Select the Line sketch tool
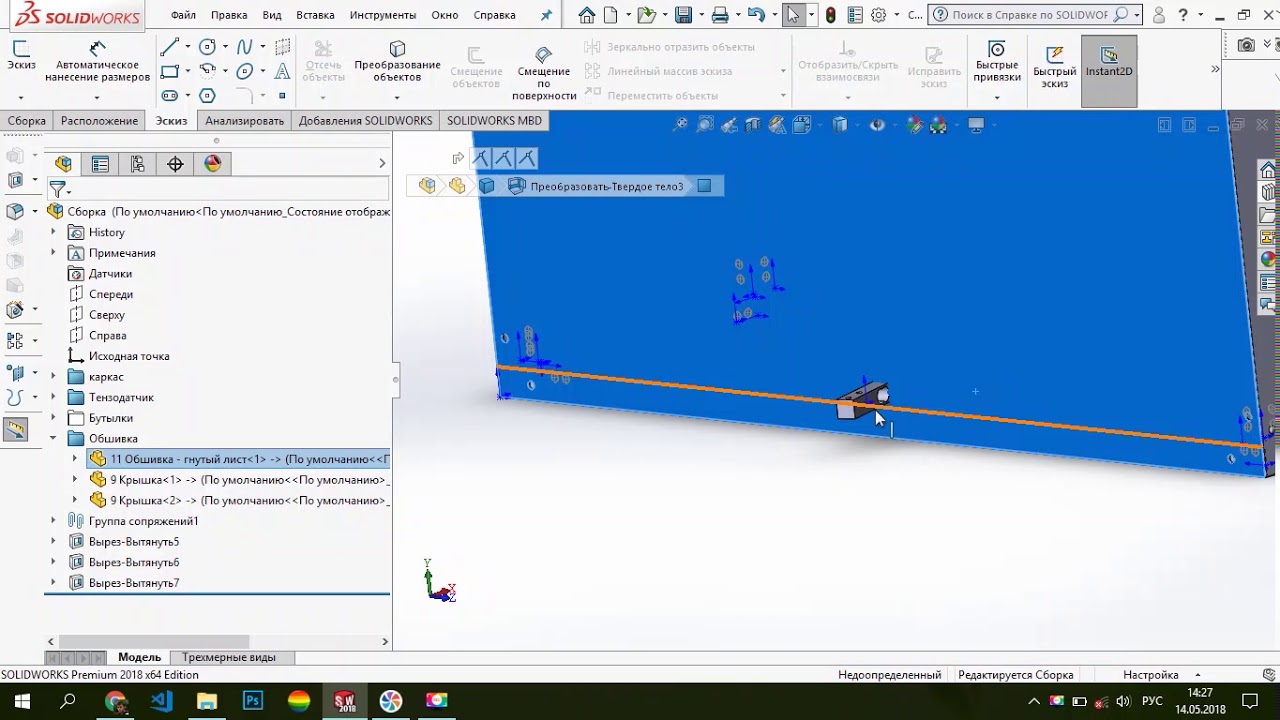 pos(170,47)
